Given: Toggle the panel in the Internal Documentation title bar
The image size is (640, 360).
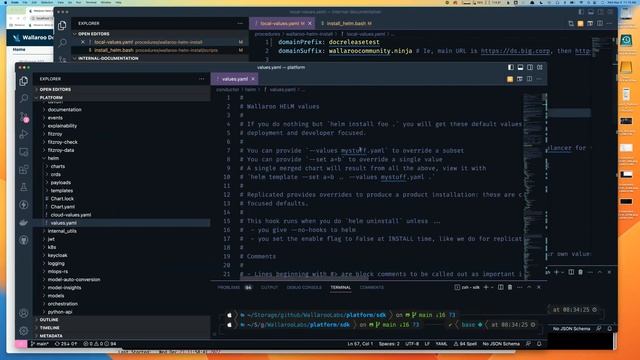Looking at the screenshot, I should [591, 12].
